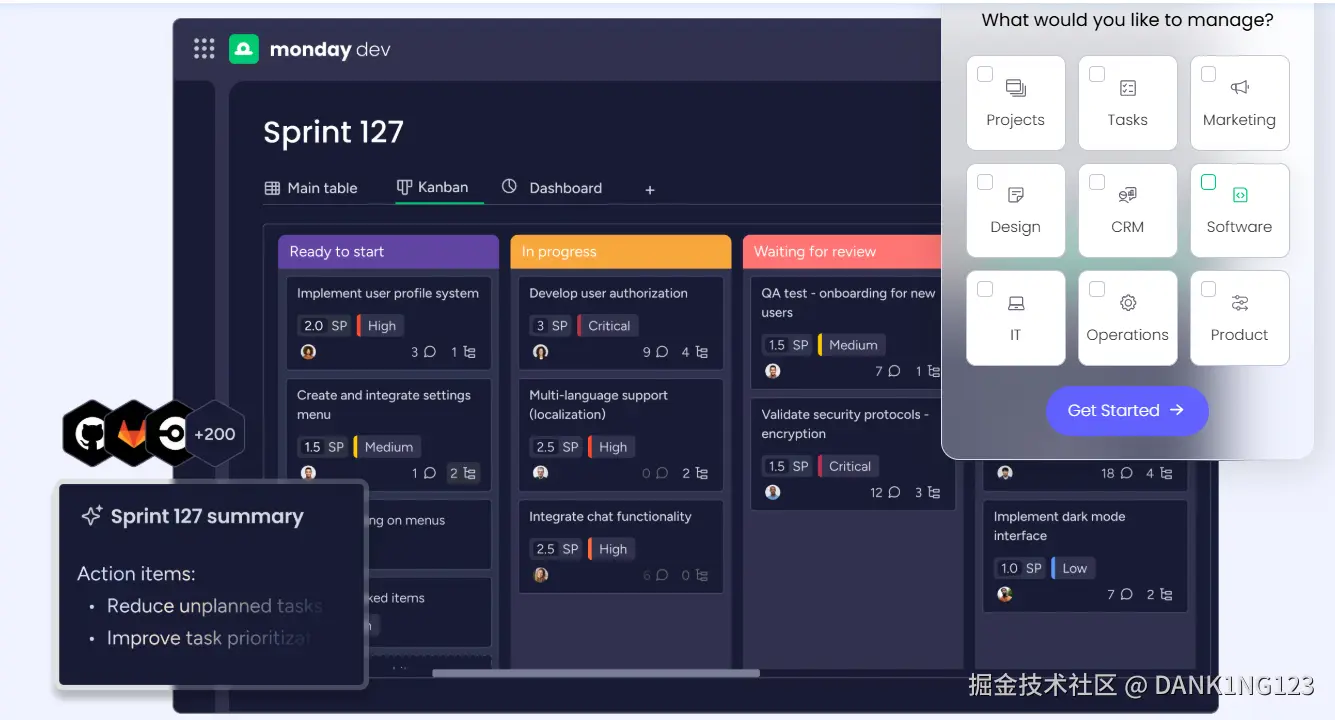The image size is (1335, 720).
Task: Click the Design category icon
Action: tap(1016, 195)
